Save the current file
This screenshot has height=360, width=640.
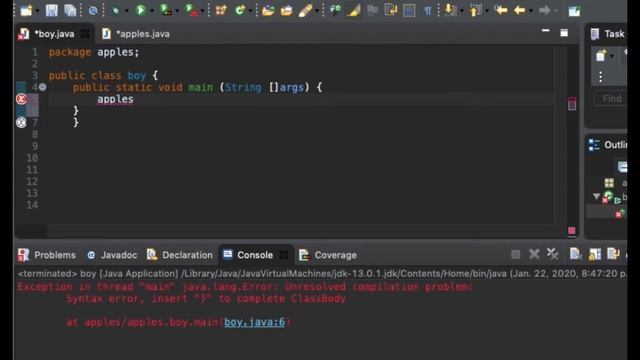click(x=51, y=10)
